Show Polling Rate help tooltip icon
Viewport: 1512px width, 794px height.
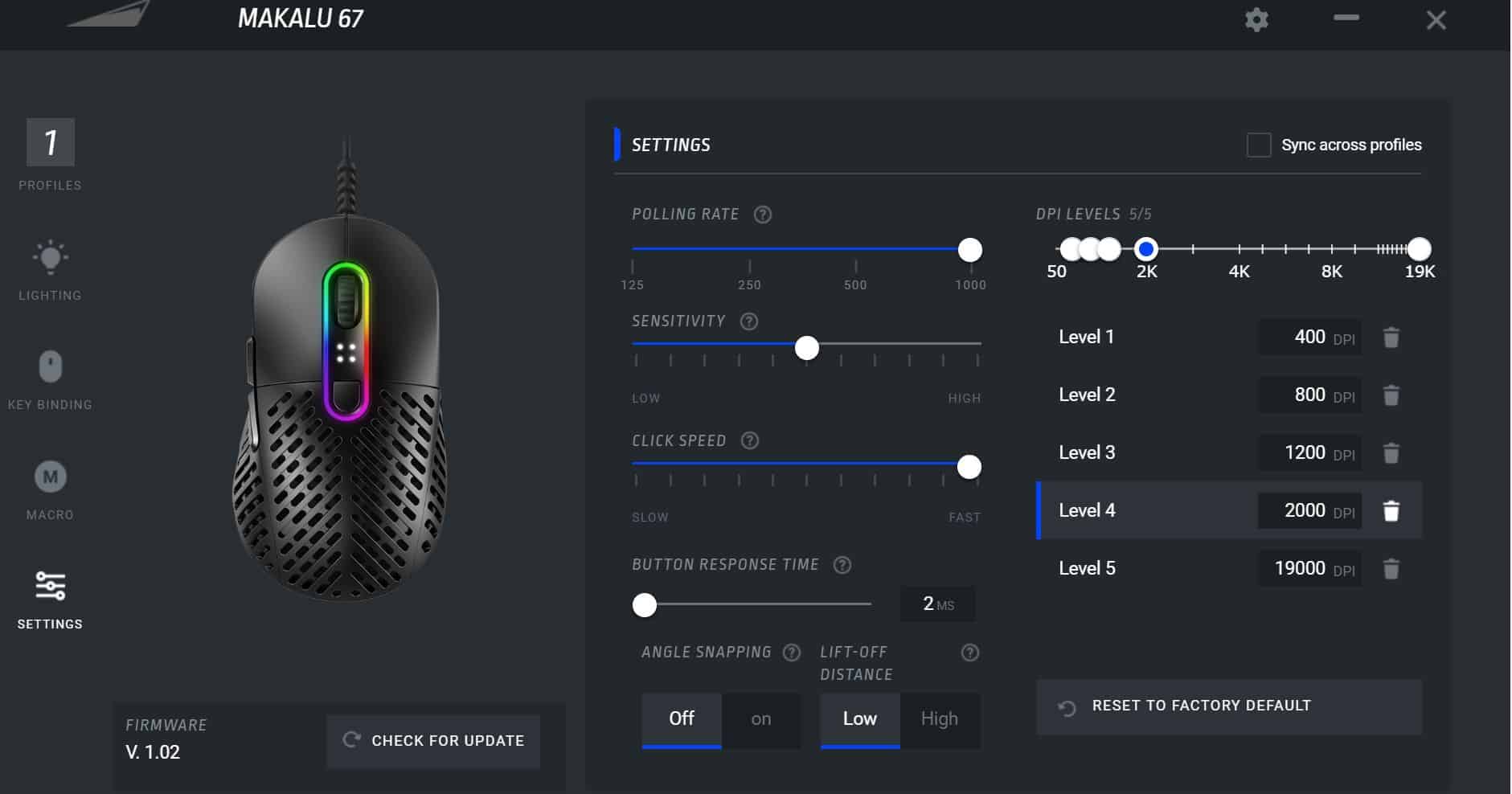(x=763, y=215)
